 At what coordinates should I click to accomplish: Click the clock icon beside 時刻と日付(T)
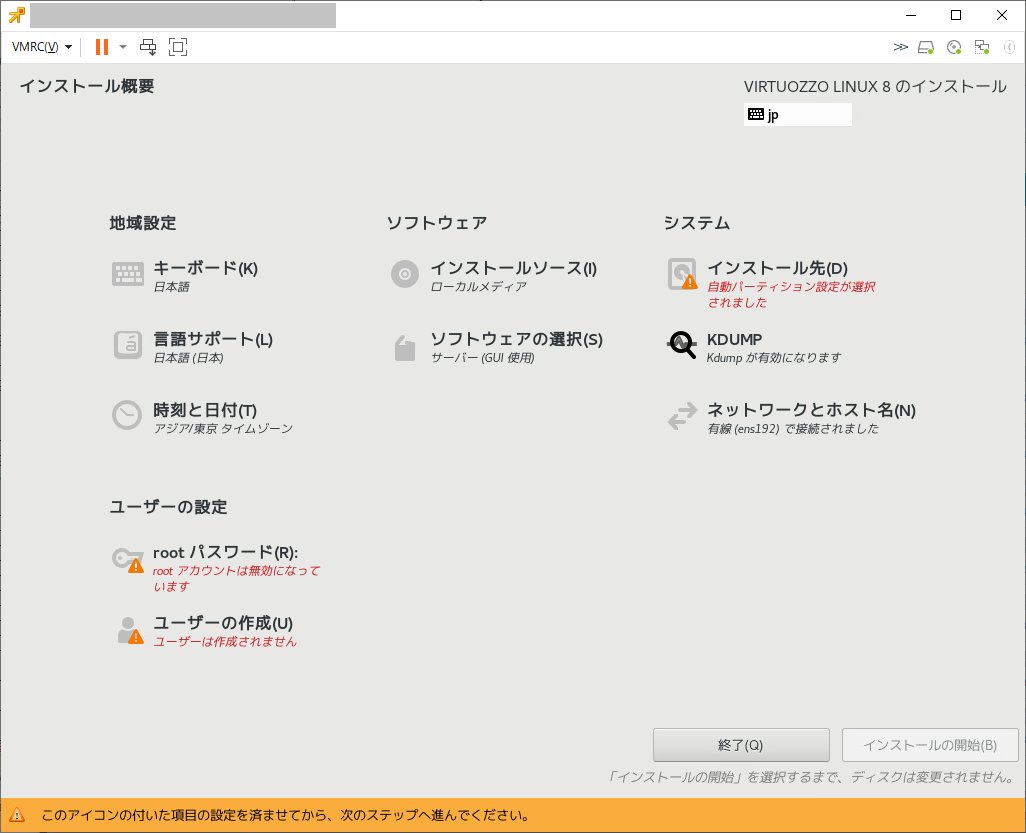[x=127, y=416]
